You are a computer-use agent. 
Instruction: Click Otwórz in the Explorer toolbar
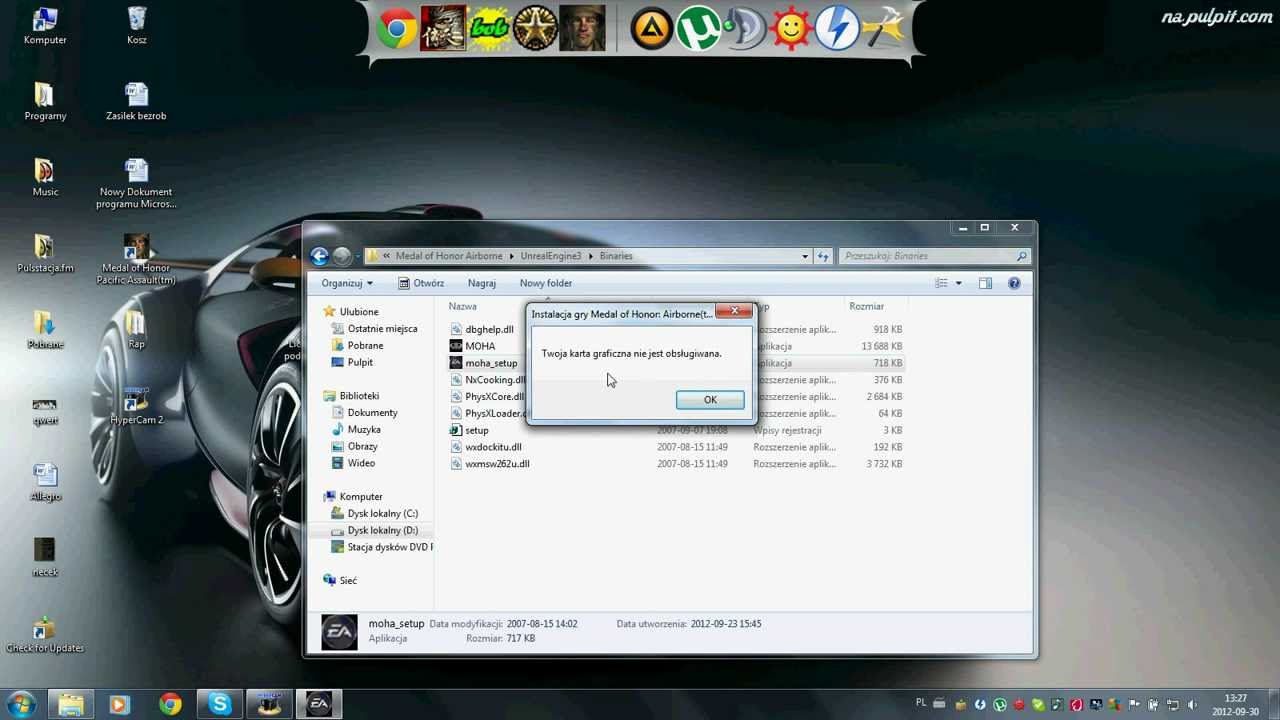coord(421,283)
